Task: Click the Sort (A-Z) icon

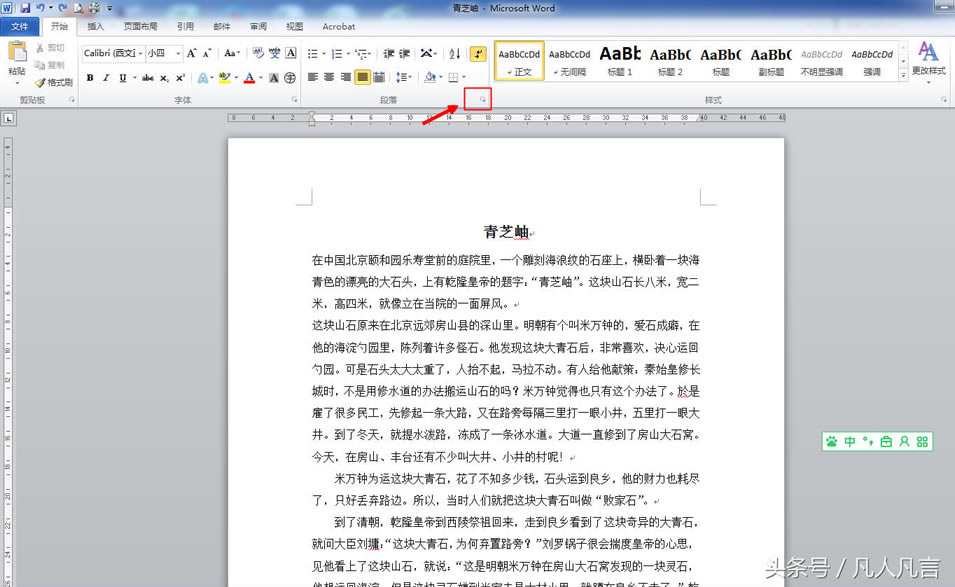Action: pyautogui.click(x=455, y=54)
